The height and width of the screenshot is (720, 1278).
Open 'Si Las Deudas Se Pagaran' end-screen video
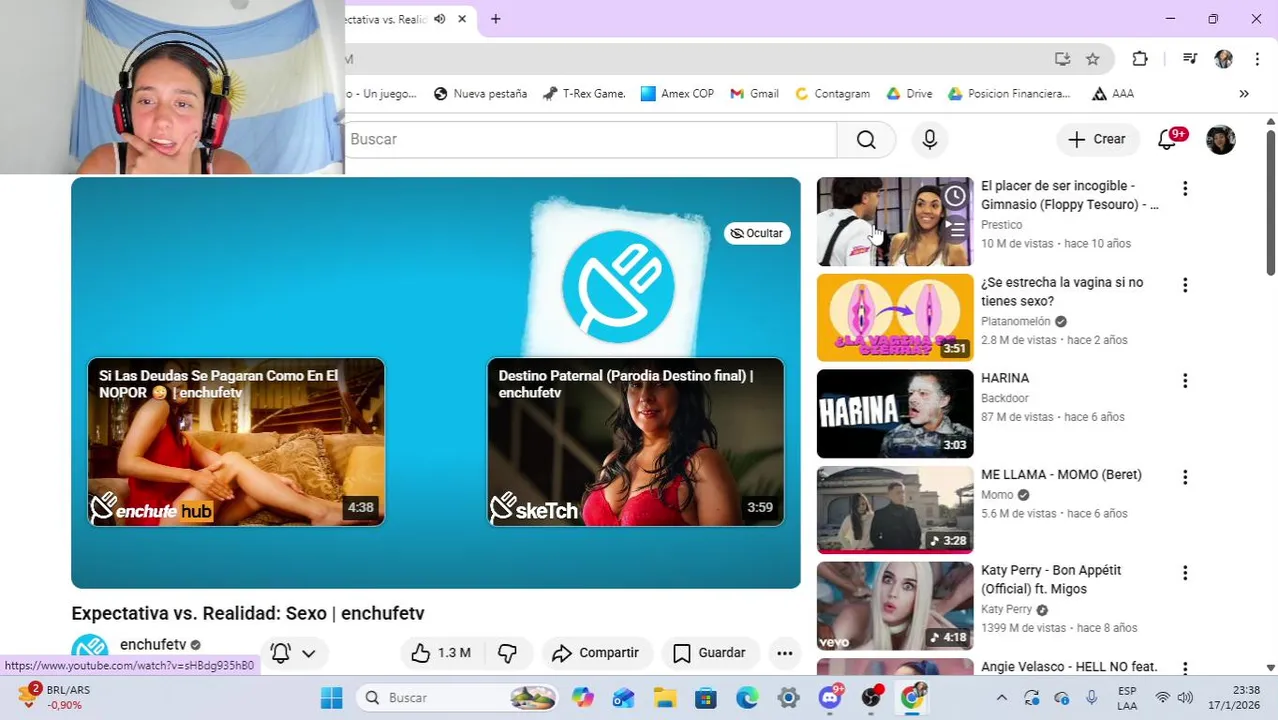click(236, 442)
